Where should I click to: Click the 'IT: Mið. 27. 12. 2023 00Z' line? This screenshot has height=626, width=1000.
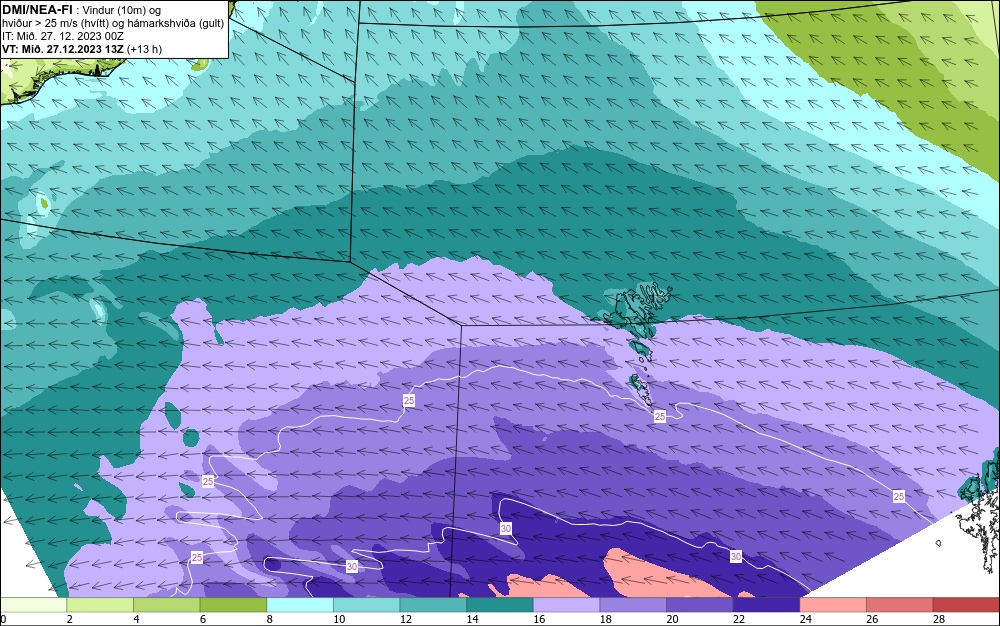[x=62, y=36]
